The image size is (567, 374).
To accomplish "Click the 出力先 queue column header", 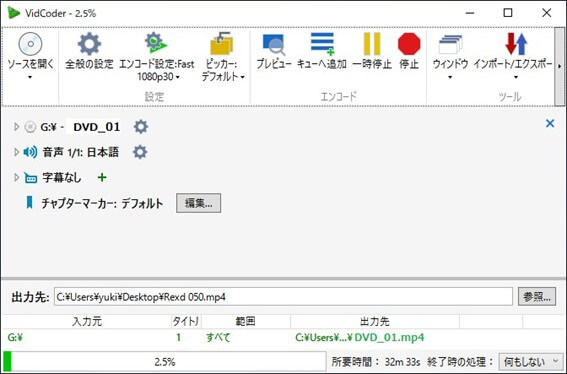I will (375, 321).
